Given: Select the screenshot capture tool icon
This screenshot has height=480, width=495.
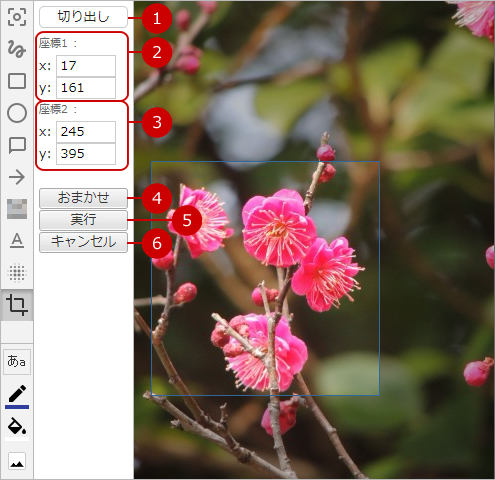Looking at the screenshot, I should tap(17, 17).
